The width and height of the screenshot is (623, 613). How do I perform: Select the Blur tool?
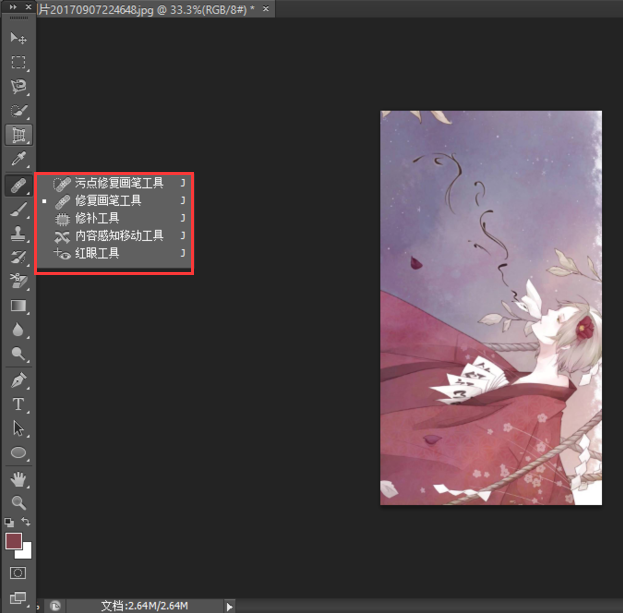click(x=18, y=330)
